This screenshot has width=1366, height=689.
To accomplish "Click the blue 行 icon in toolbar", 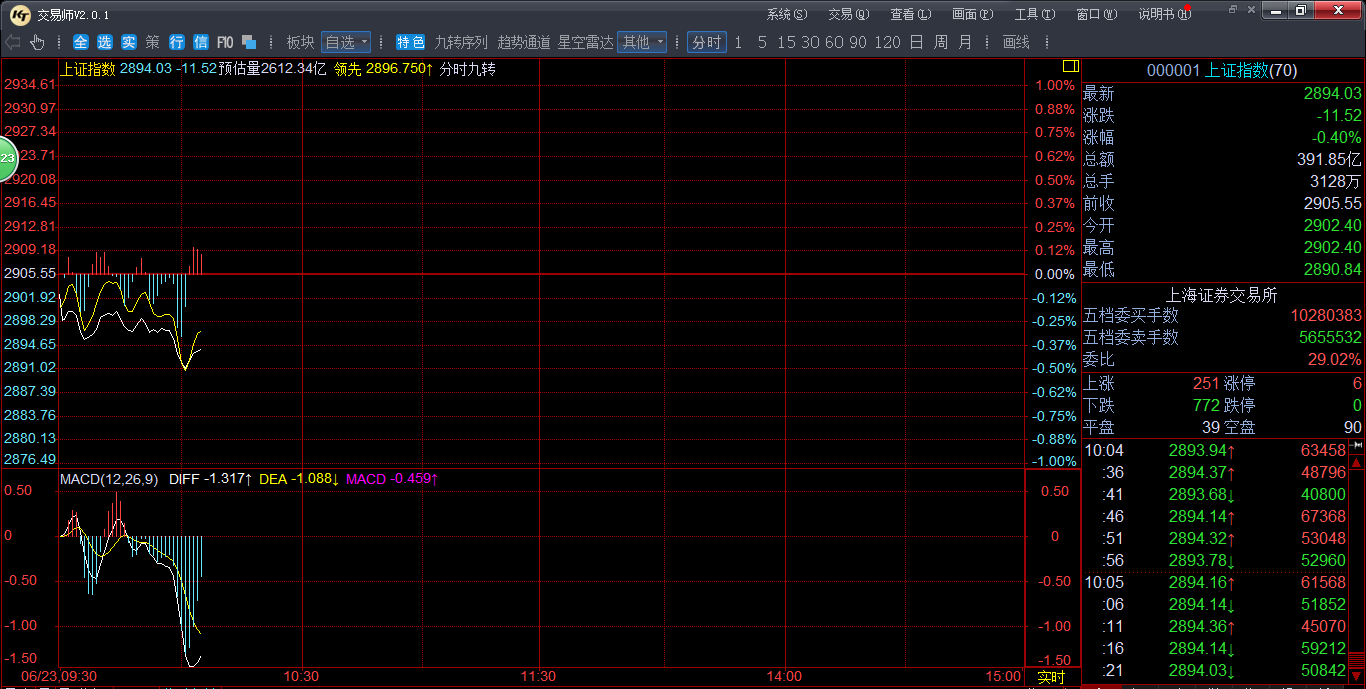I will pyautogui.click(x=176, y=42).
